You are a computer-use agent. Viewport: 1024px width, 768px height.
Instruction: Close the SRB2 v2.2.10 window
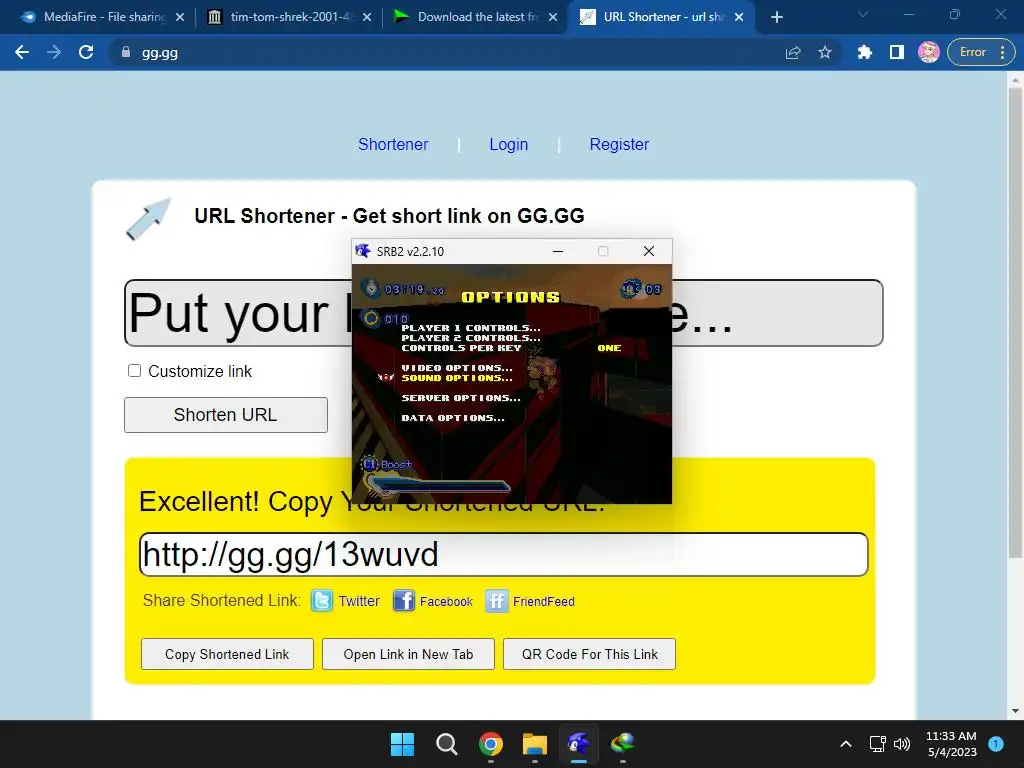coord(648,251)
